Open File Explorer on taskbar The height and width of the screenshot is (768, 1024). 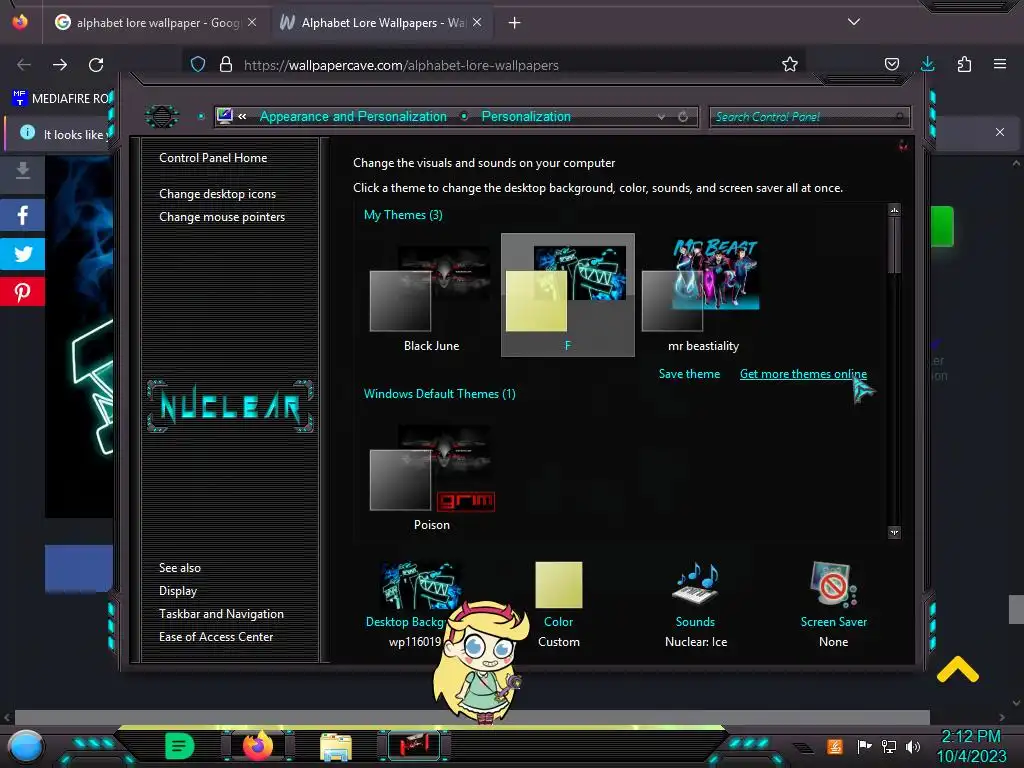point(336,746)
